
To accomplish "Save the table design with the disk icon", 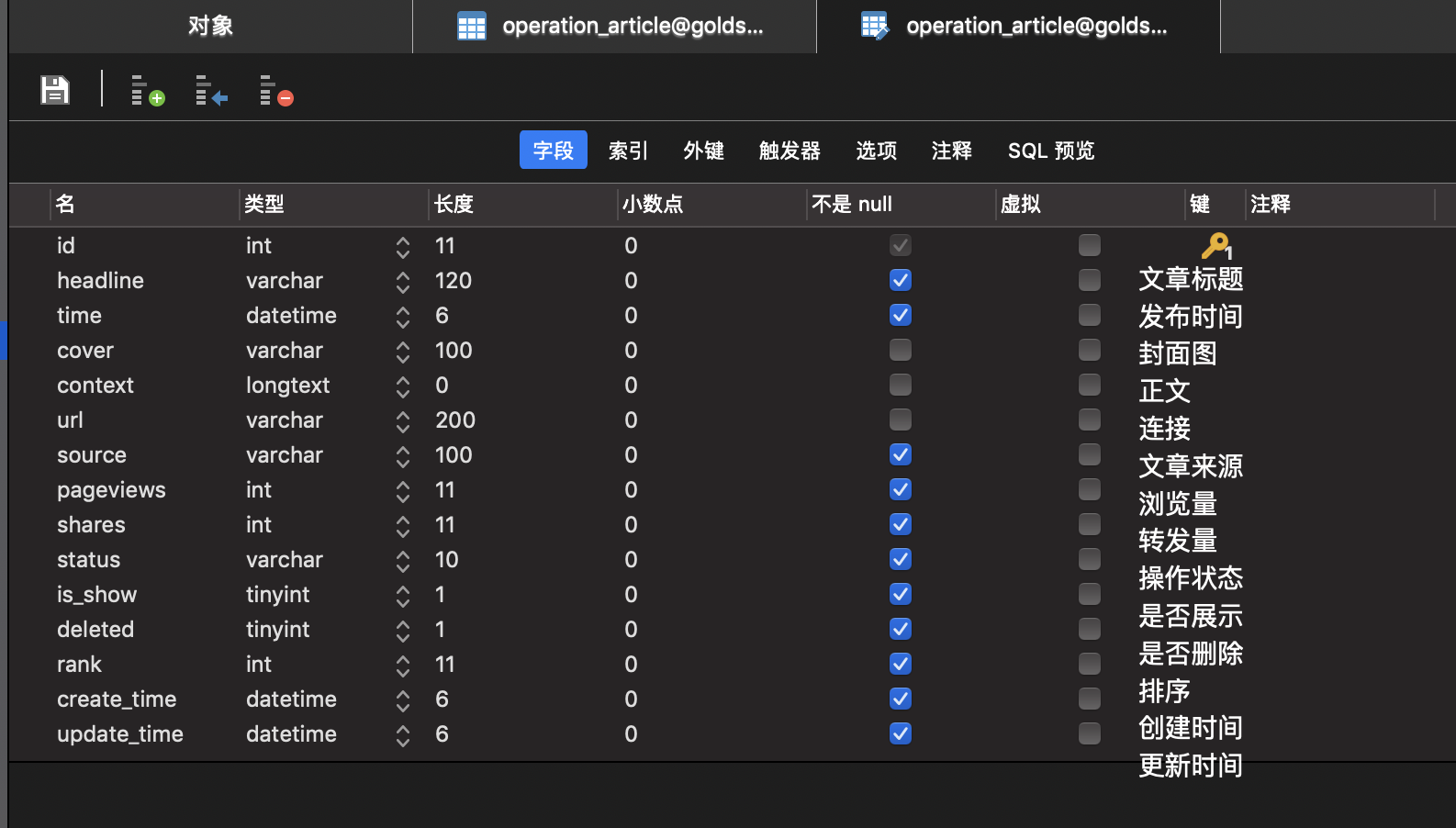I will 55,90.
